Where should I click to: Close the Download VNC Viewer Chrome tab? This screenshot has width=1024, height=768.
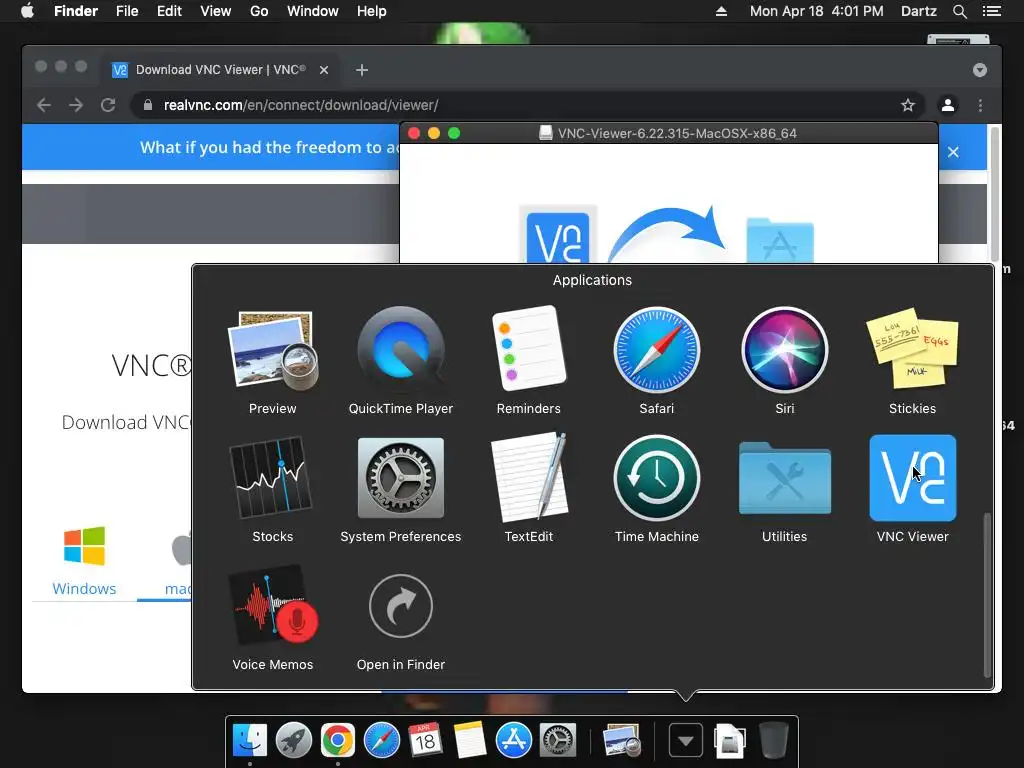pos(323,70)
